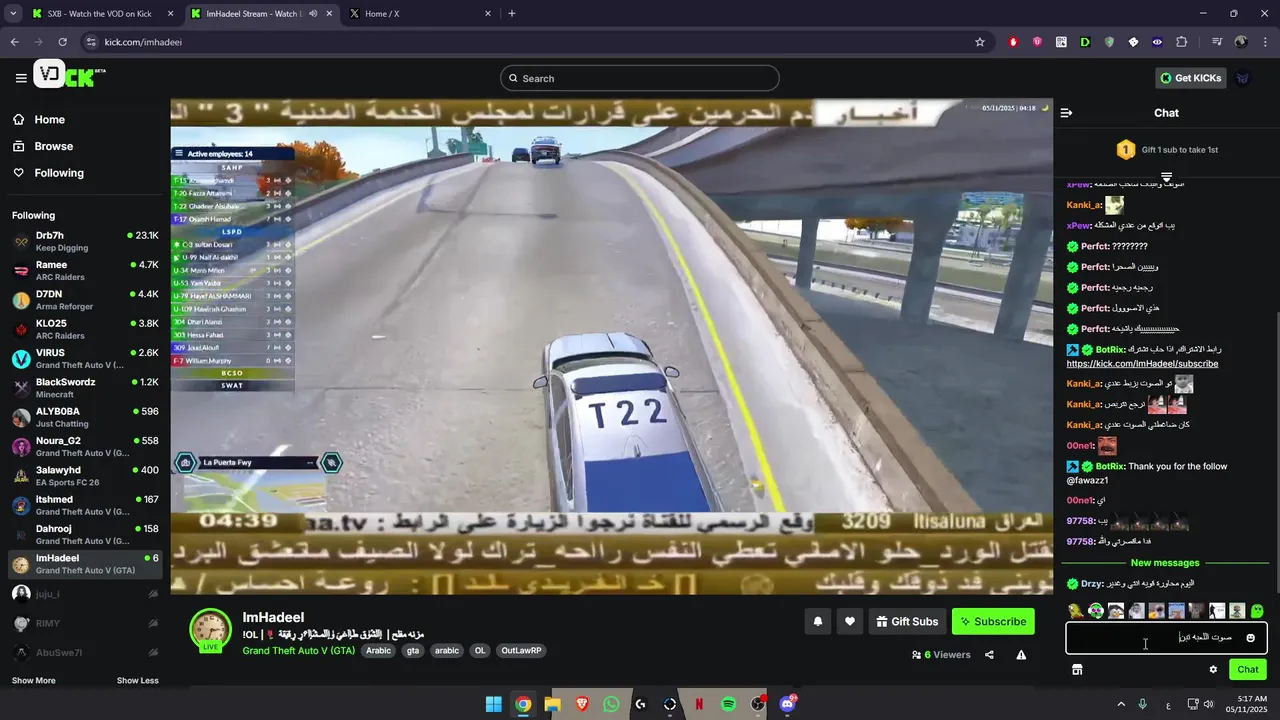Screen dimensions: 1280x720
Task: Click the Gift 1 sub leaderboard banner
Action: click(x=1166, y=150)
